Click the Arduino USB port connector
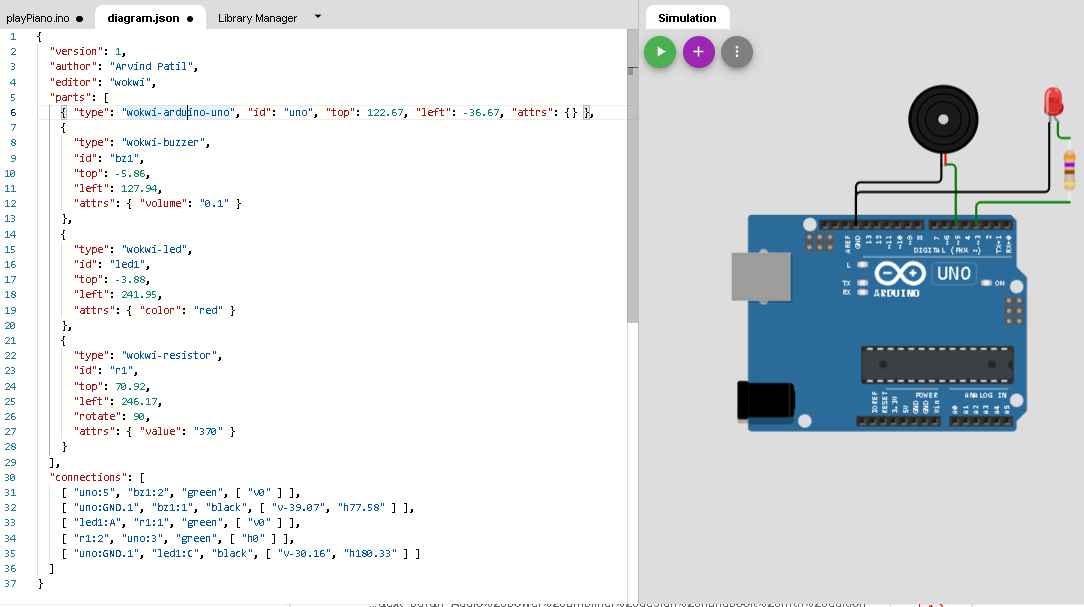 761,277
